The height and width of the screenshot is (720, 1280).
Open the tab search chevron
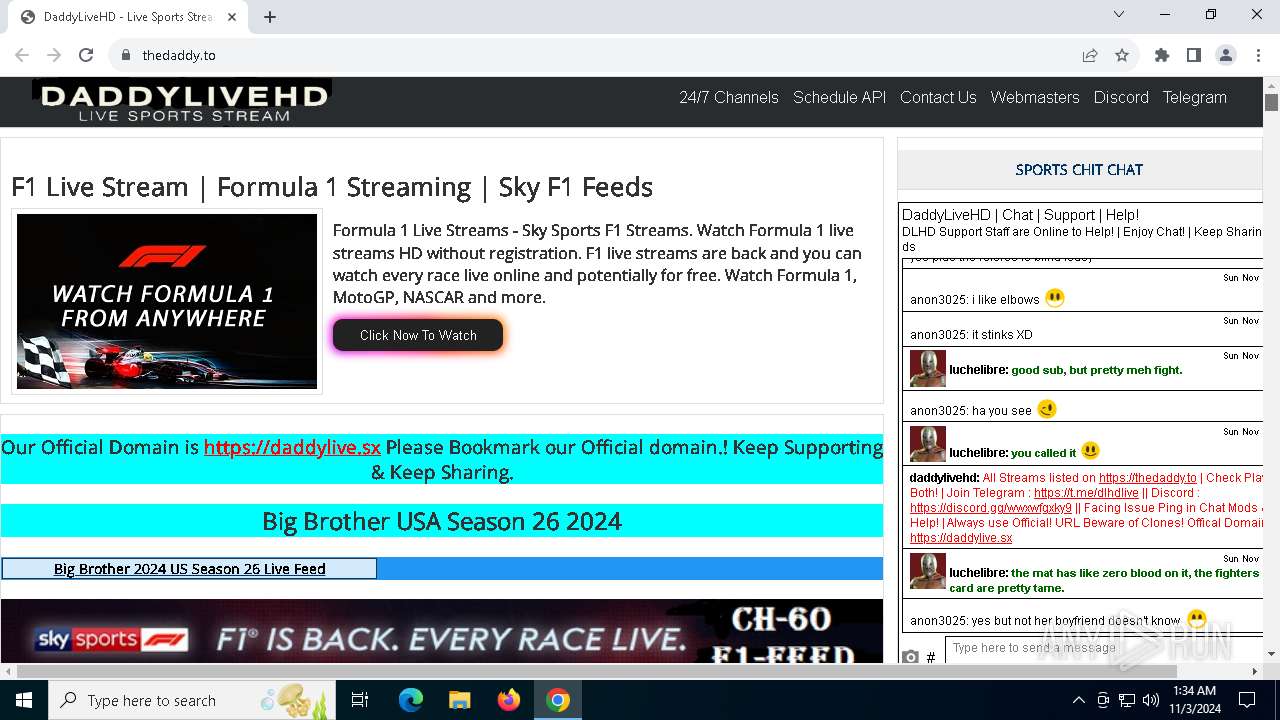tap(1119, 14)
